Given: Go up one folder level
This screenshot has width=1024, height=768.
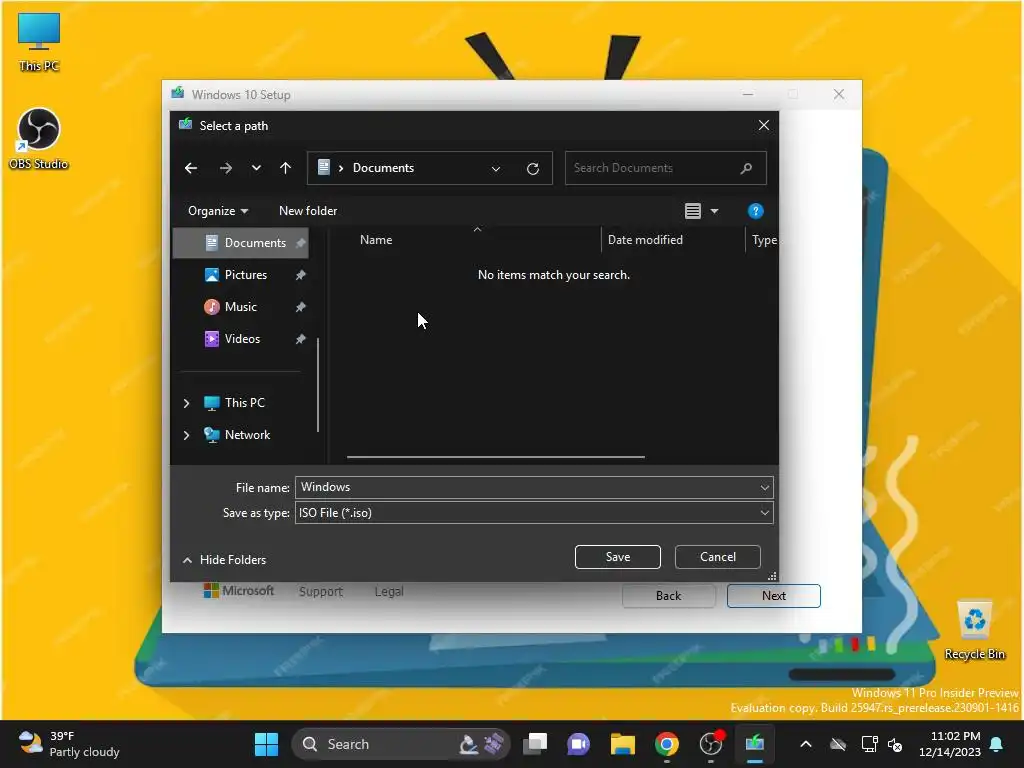Looking at the screenshot, I should click(x=285, y=168).
